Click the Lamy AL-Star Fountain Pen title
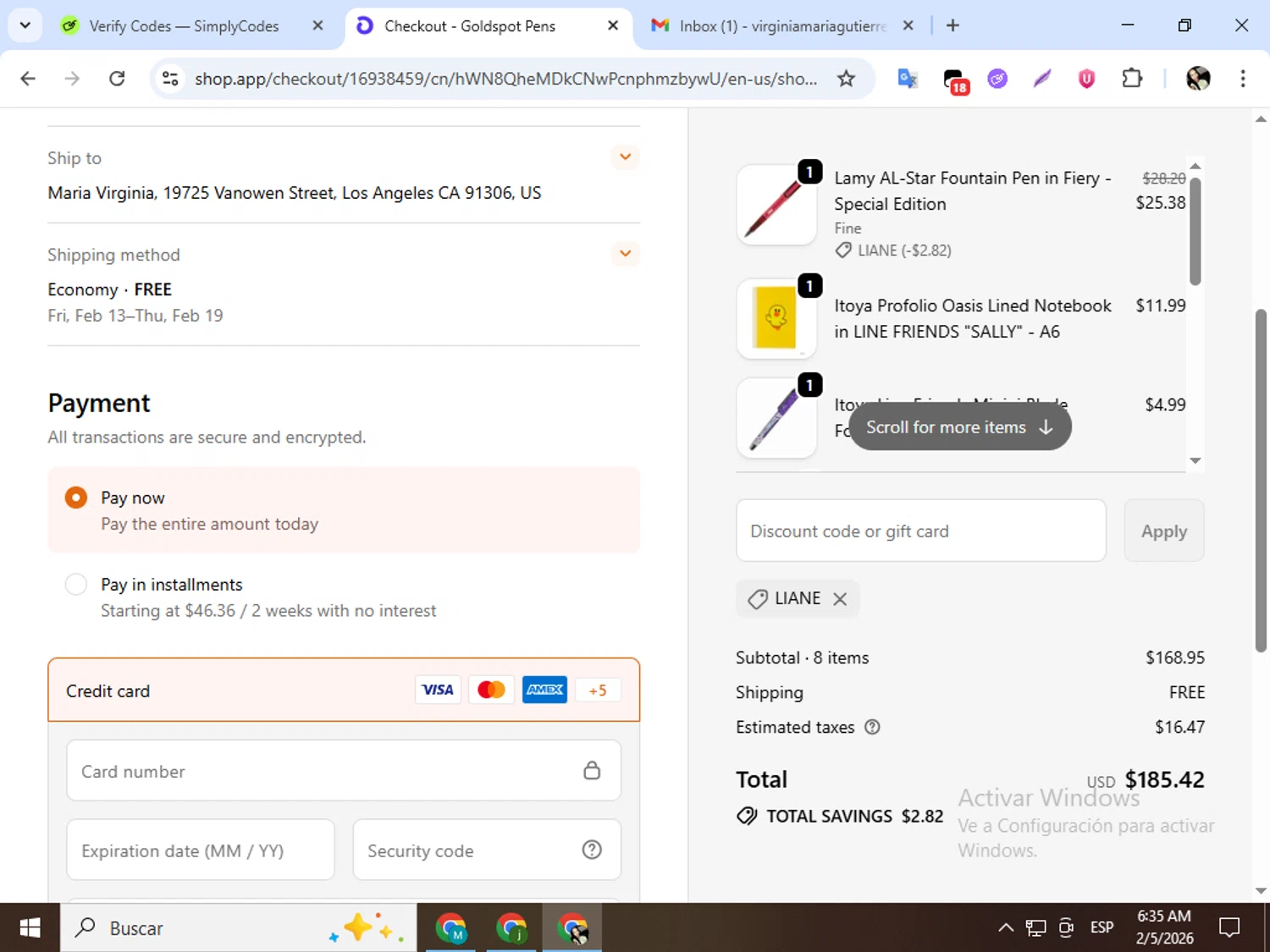The image size is (1270, 952). pyautogui.click(x=972, y=191)
